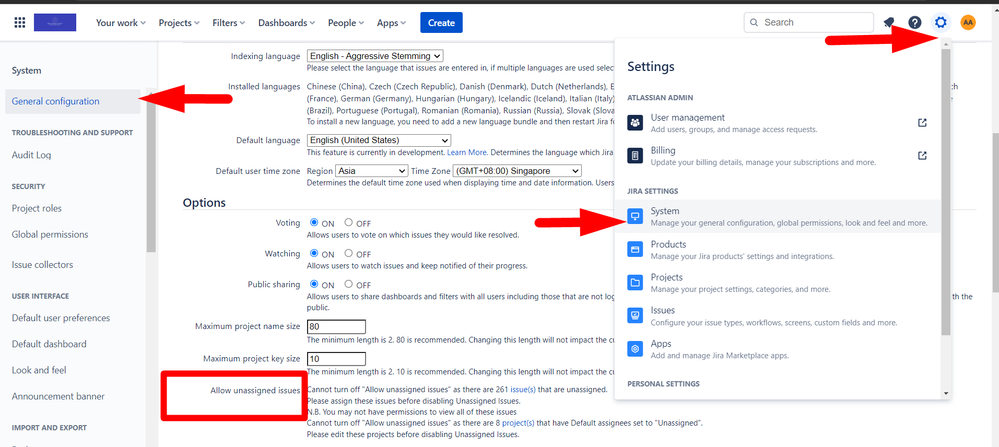
Task: Open the AA user avatar menu
Action: (968, 22)
